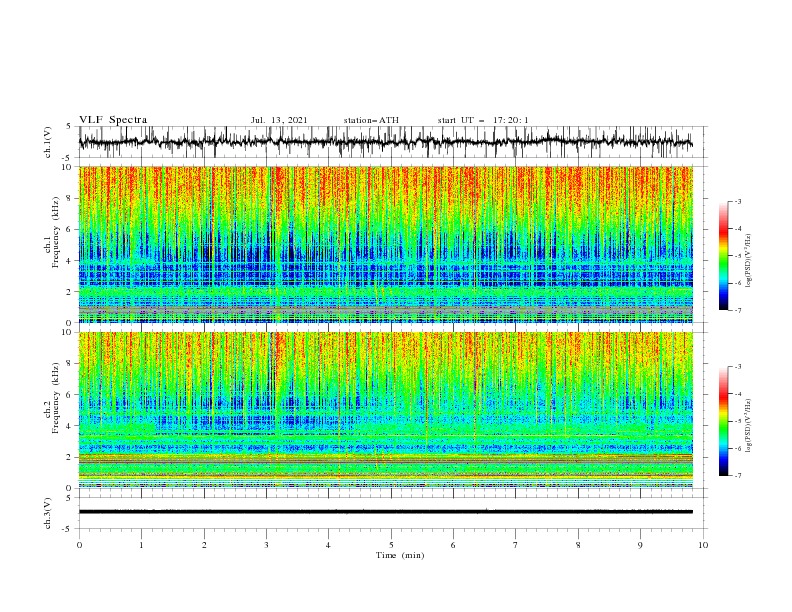792x612 pixels.
Task: Click the ch.3 flat voltage trace
Action: click(x=386, y=512)
